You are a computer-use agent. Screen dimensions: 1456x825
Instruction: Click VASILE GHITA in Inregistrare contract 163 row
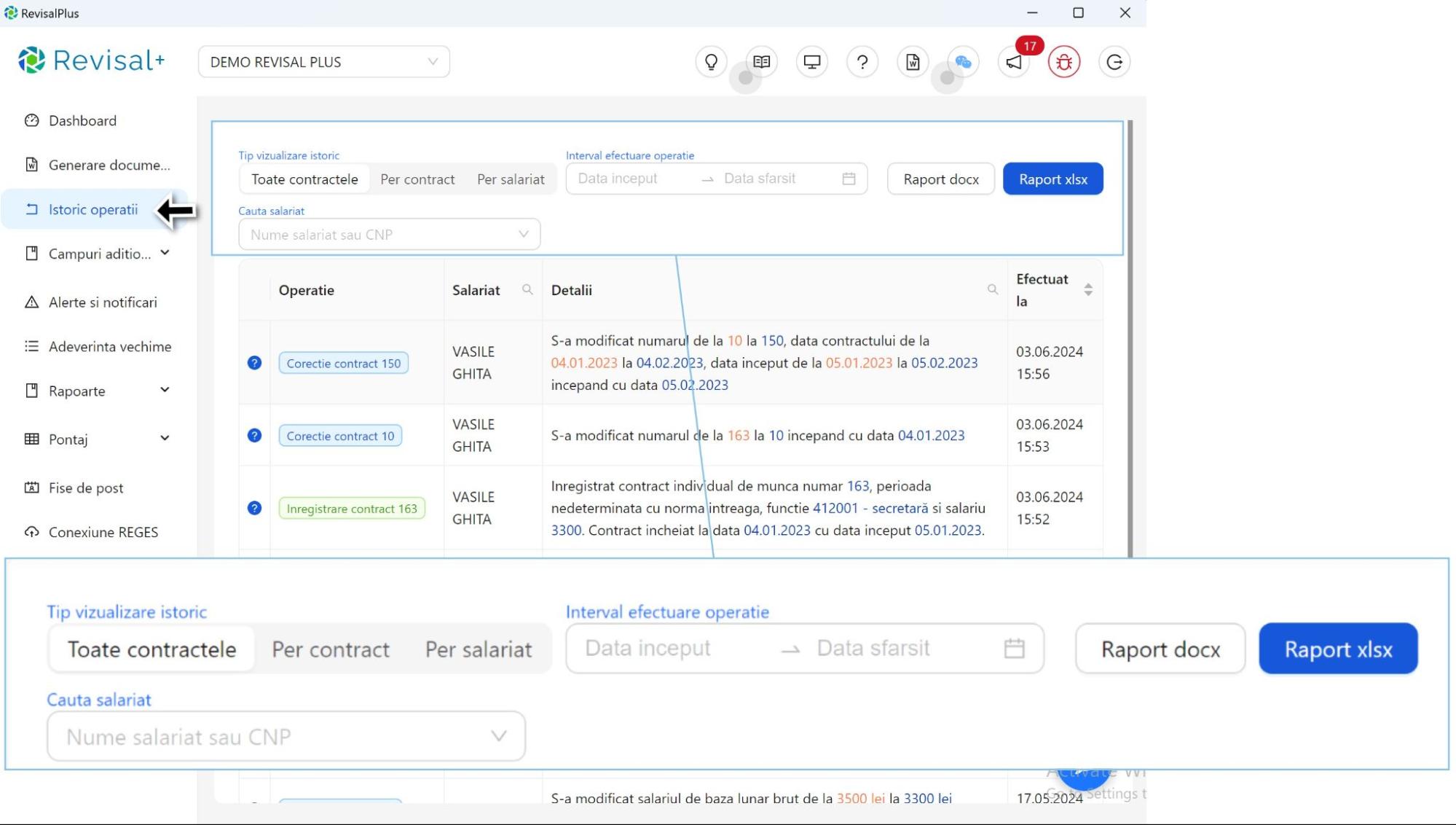[473, 508]
